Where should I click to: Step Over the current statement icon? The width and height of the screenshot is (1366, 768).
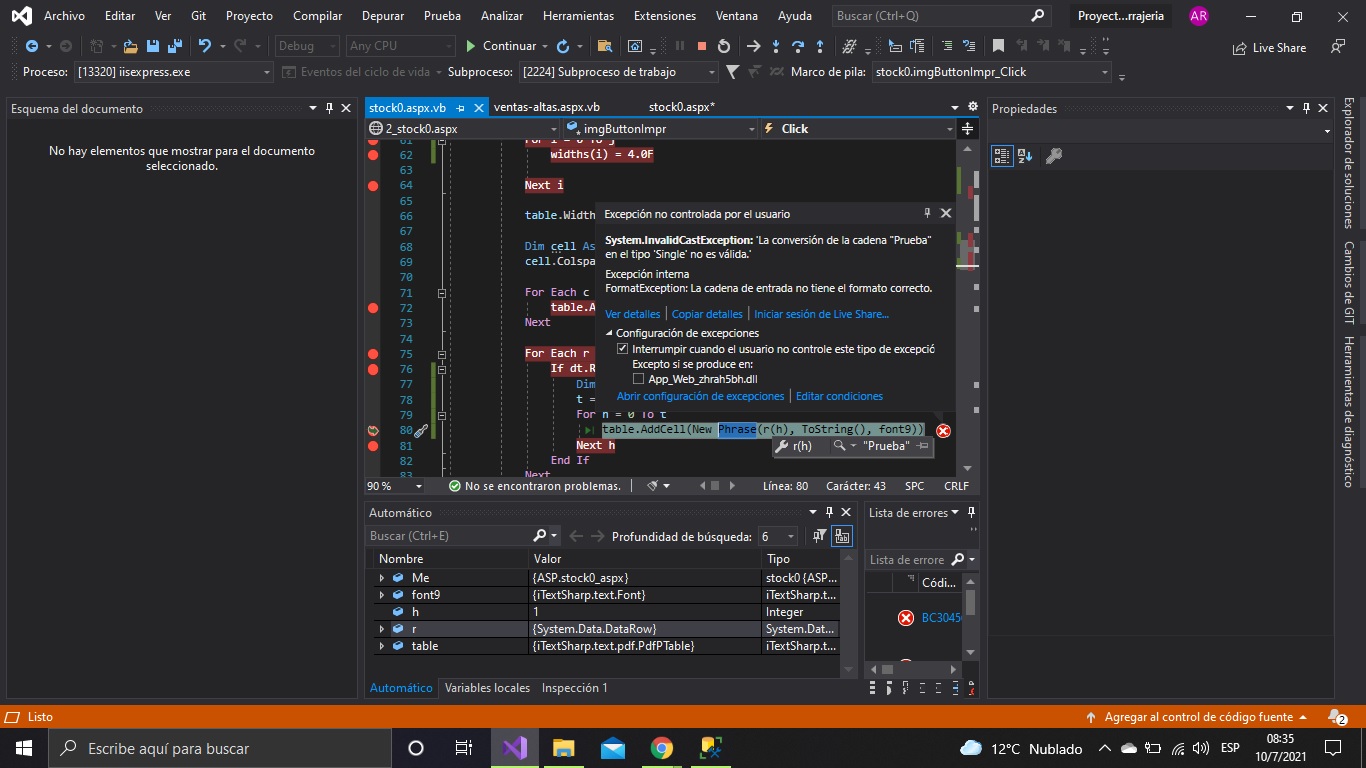click(x=798, y=46)
